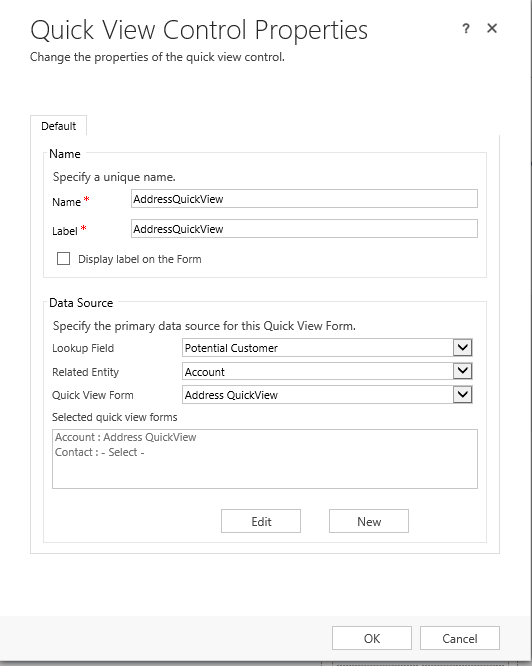Confirm with the OK button
The image size is (532, 666).
(x=372, y=638)
